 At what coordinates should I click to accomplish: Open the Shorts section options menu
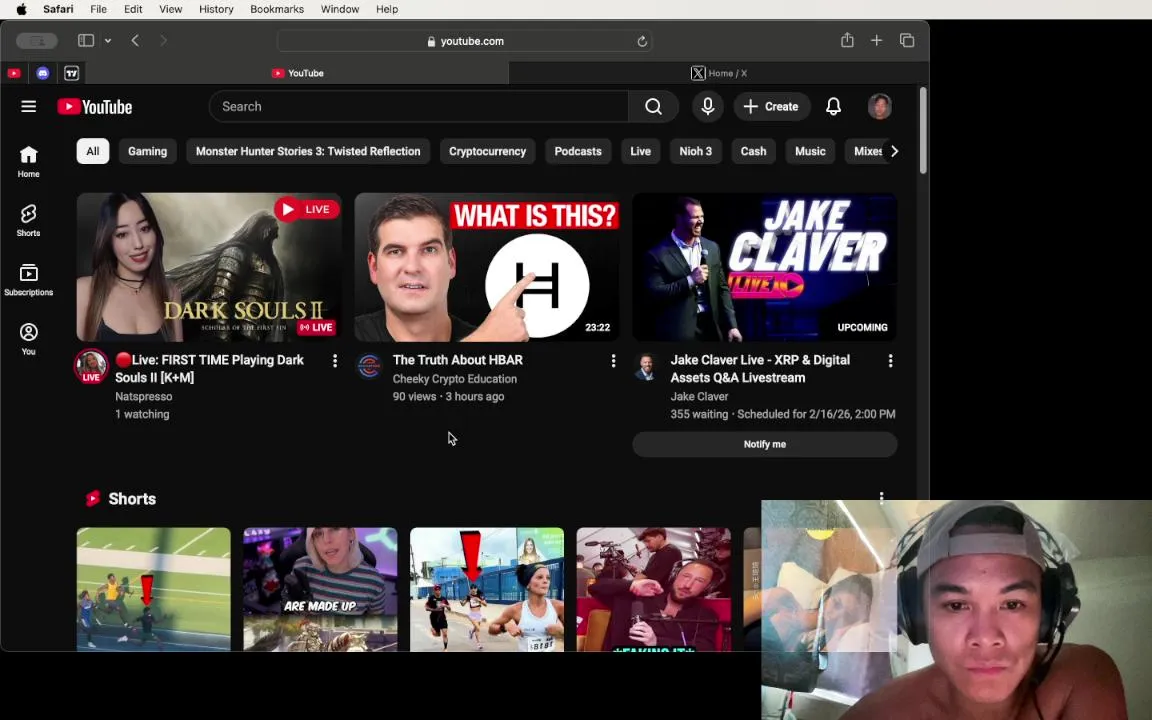882,496
